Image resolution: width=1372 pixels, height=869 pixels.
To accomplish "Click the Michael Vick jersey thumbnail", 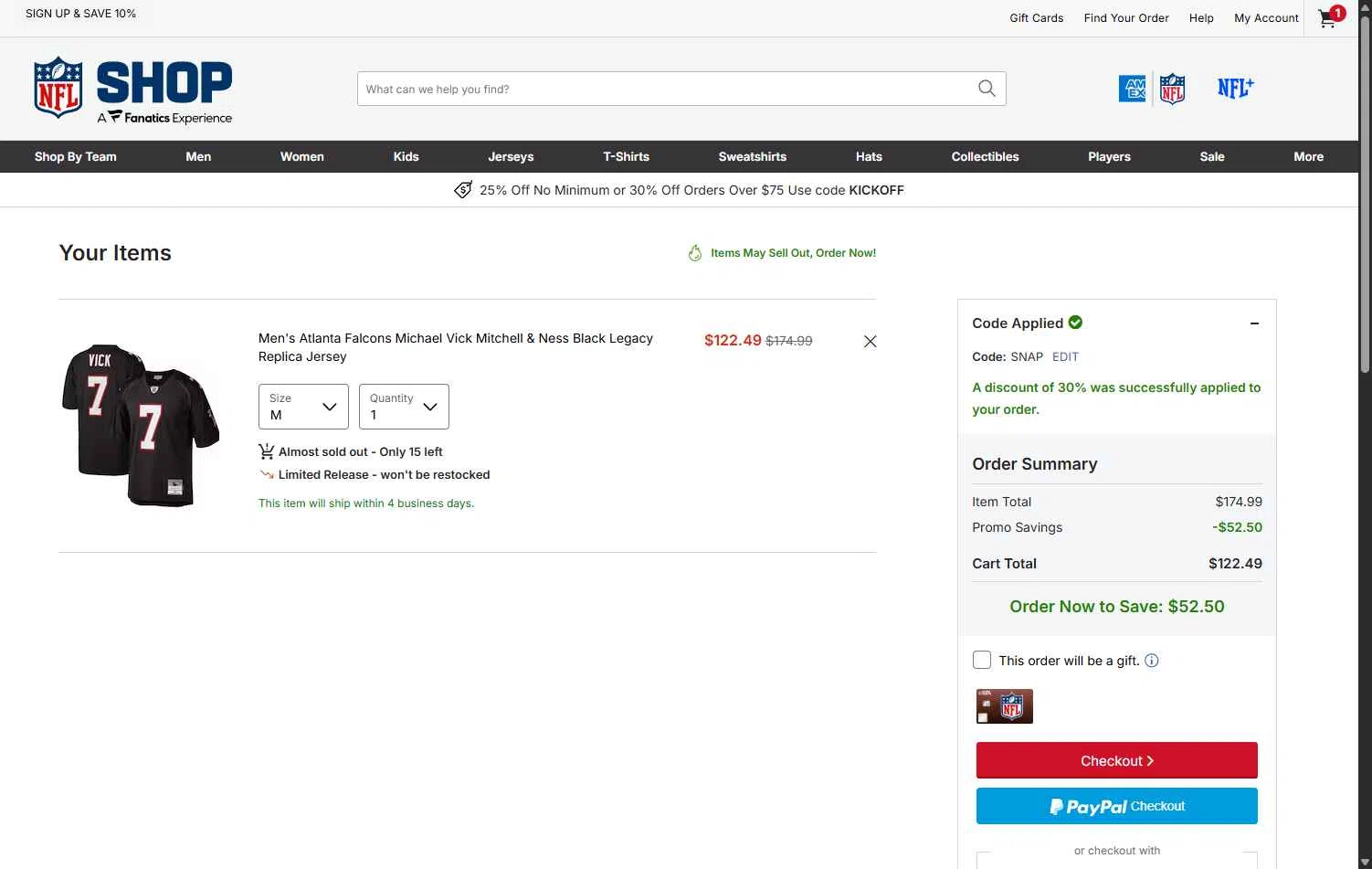I will coord(142,425).
